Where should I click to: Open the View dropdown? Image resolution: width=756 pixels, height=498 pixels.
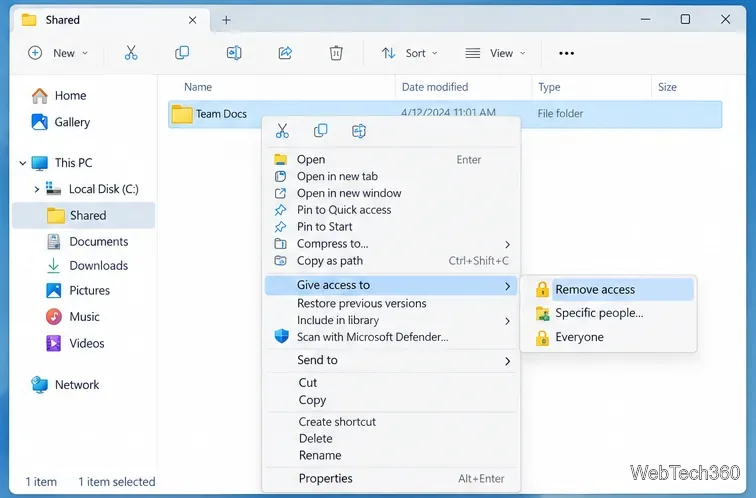pos(495,53)
